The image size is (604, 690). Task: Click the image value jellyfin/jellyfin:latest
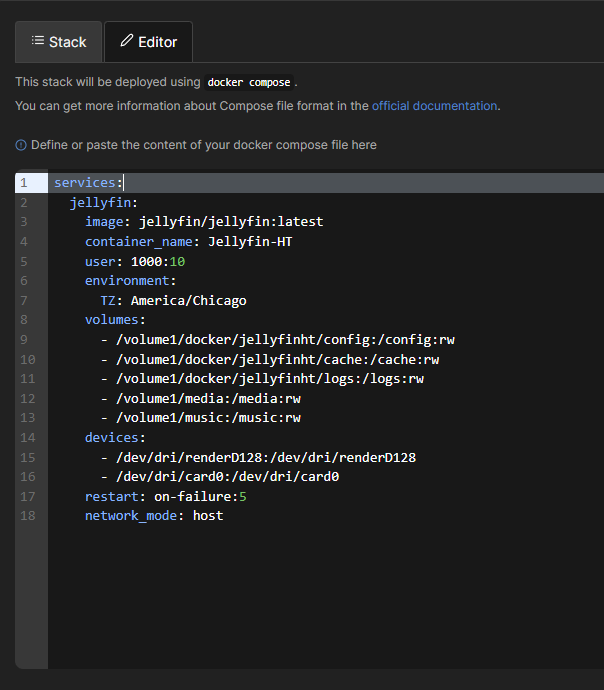tap(231, 222)
